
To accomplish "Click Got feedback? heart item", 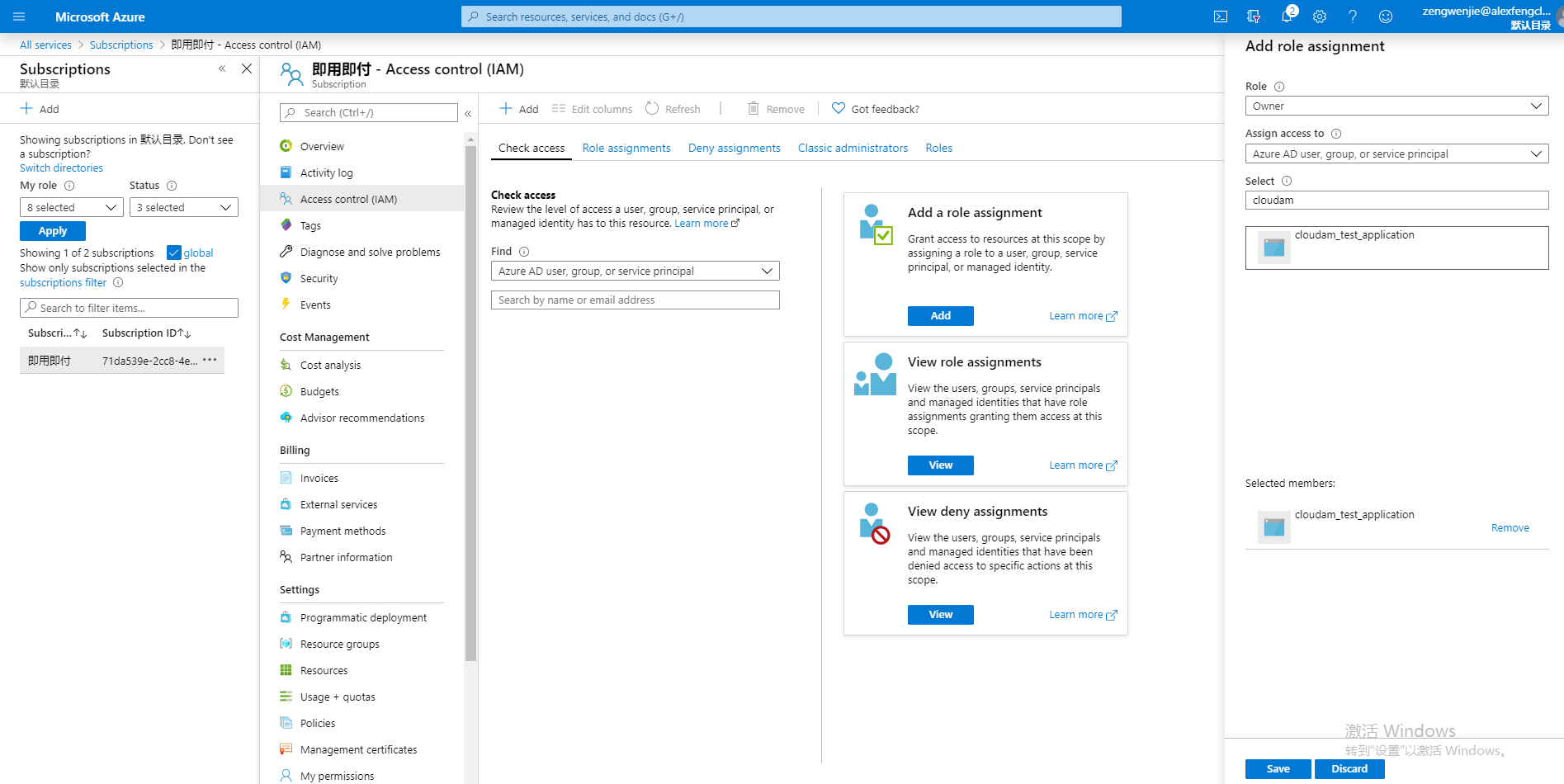I will coord(876,109).
